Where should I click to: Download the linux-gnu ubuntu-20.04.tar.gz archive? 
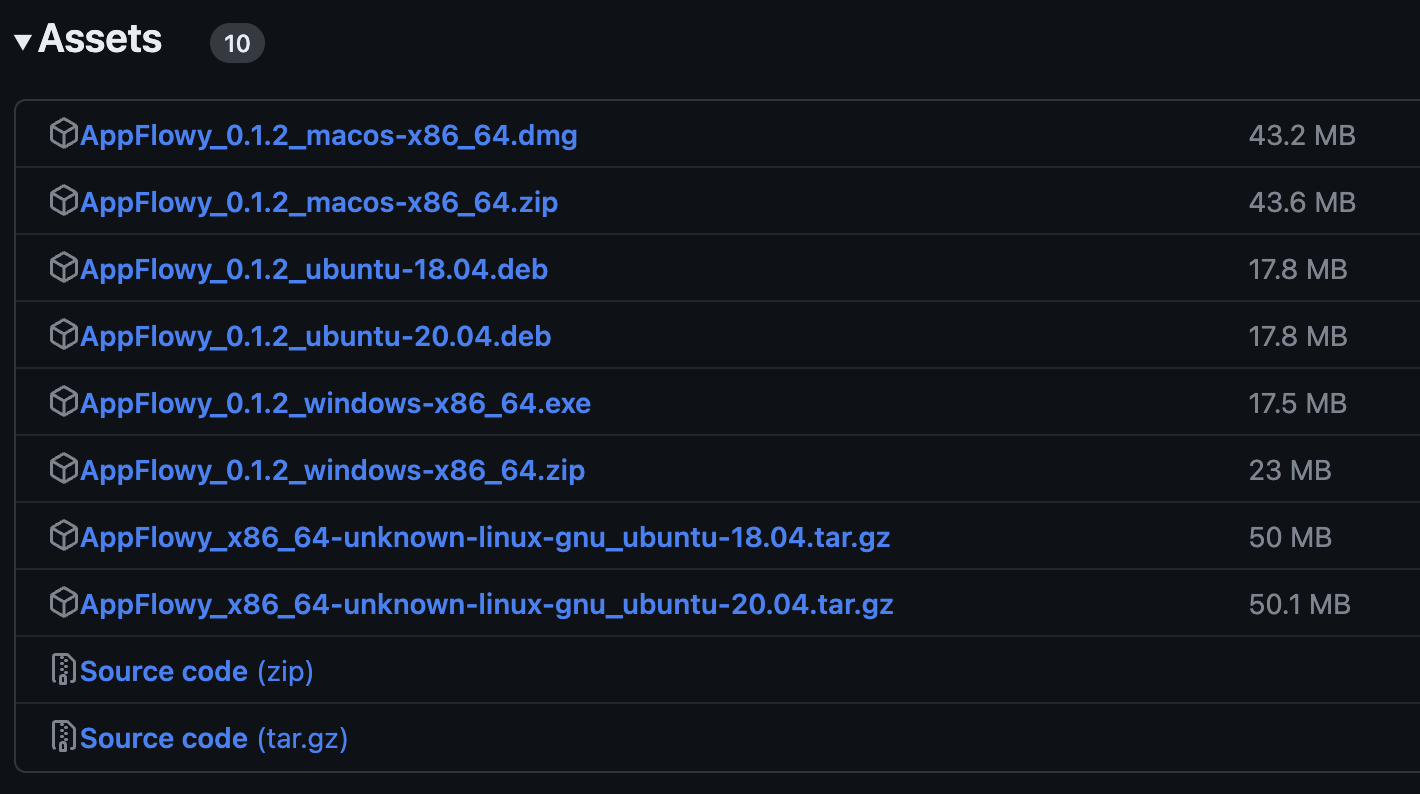(486, 604)
